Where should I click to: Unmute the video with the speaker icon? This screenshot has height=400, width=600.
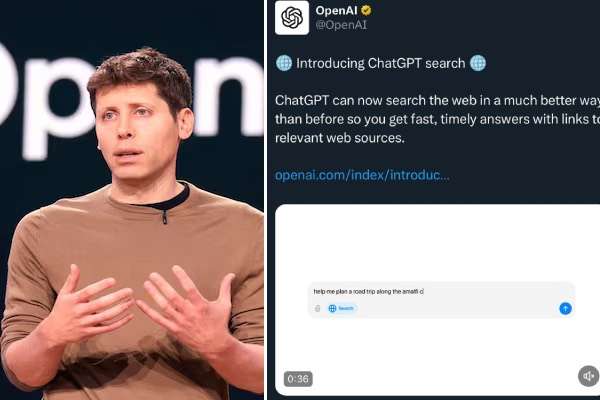click(588, 376)
